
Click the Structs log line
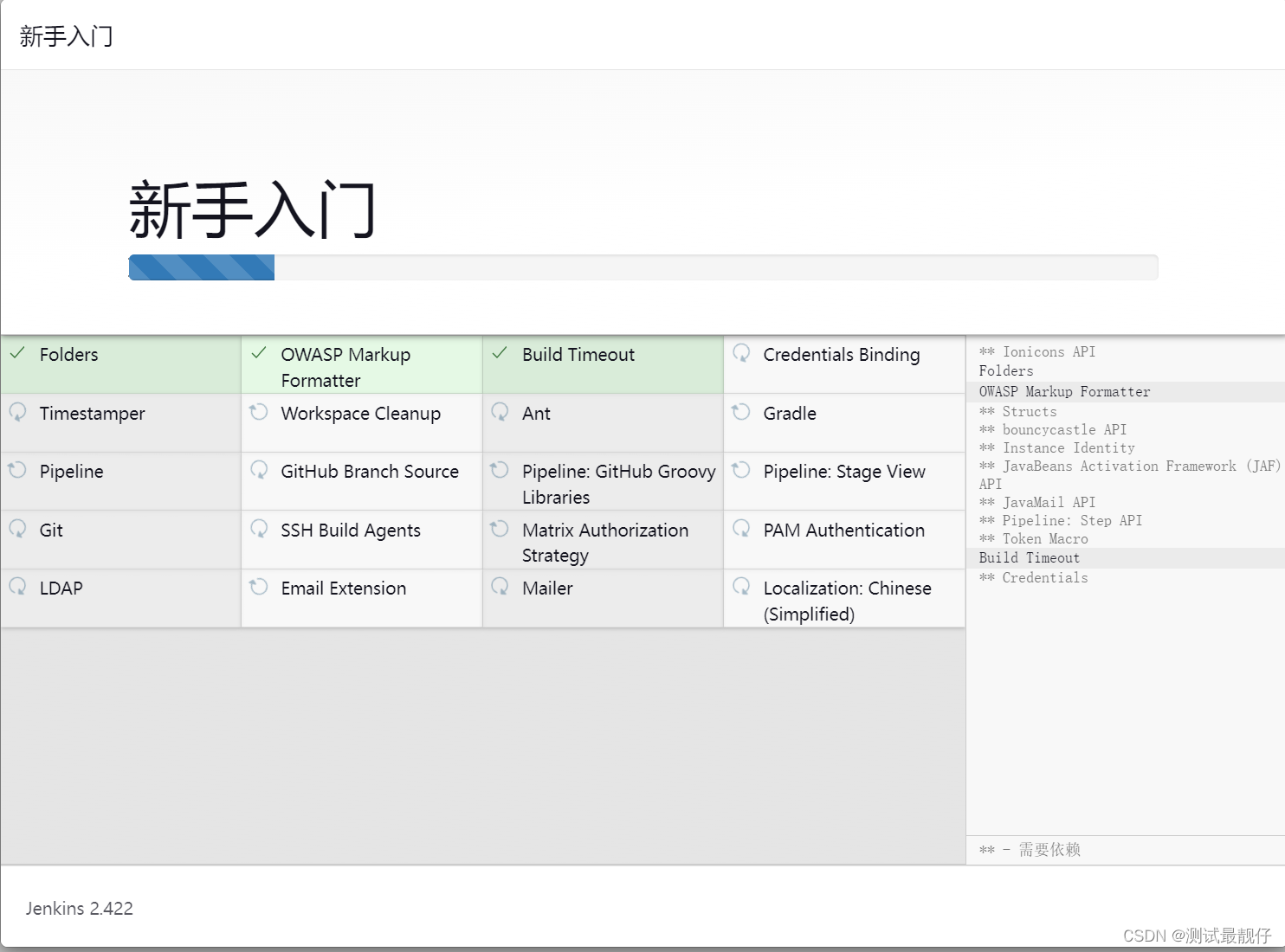pyautogui.click(x=1018, y=412)
